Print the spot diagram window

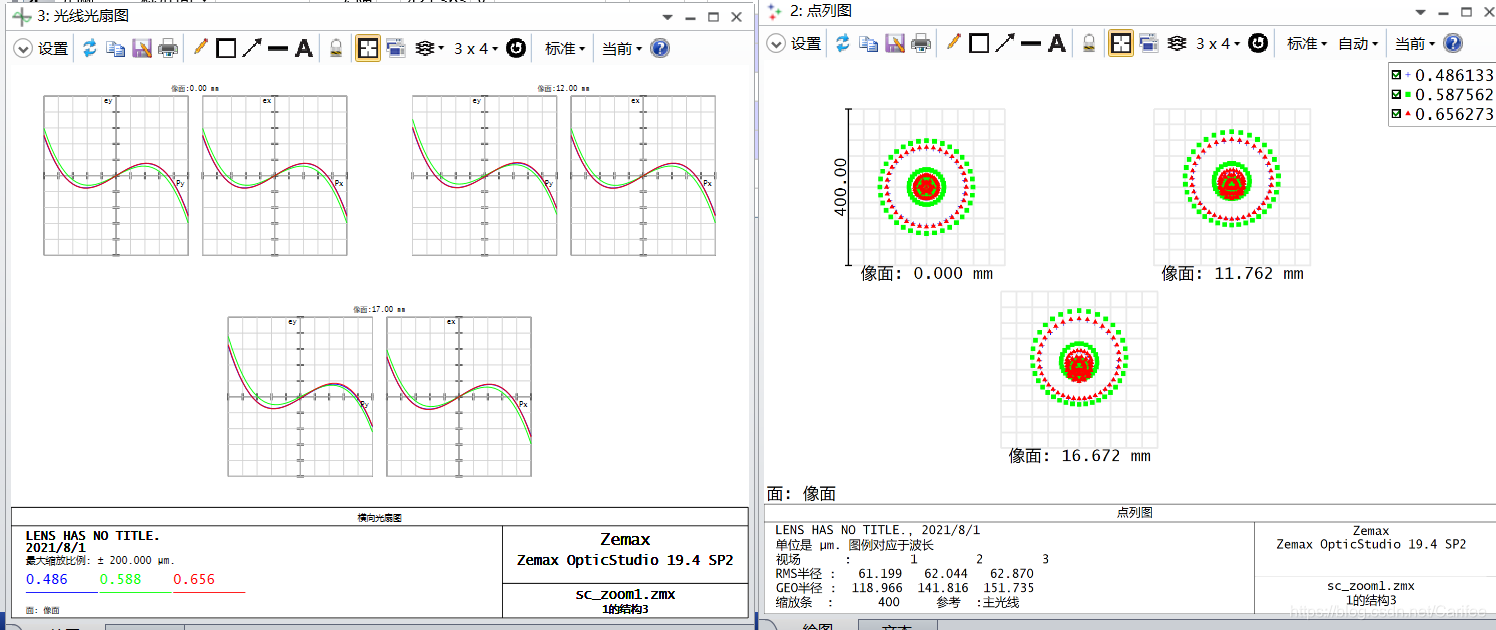tap(922, 44)
